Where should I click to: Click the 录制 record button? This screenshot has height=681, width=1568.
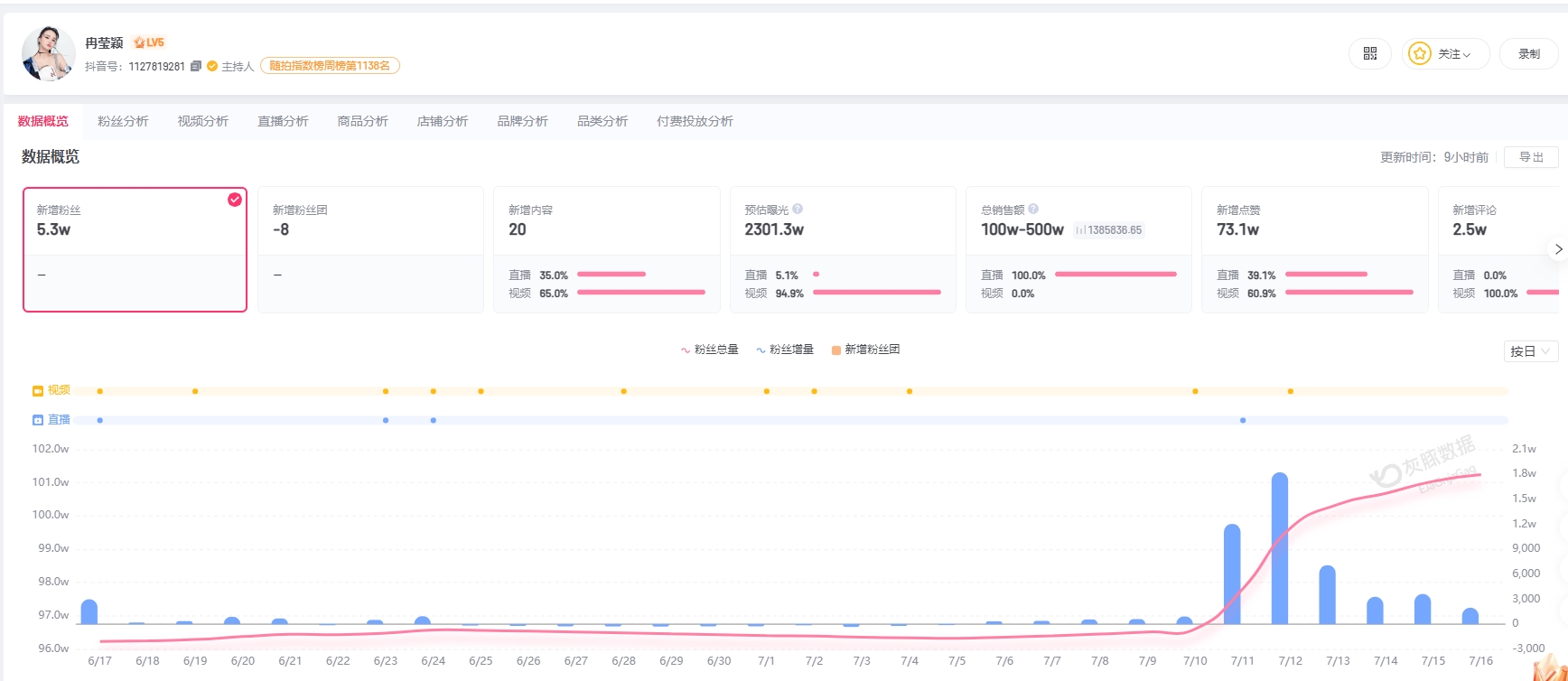(x=1529, y=54)
